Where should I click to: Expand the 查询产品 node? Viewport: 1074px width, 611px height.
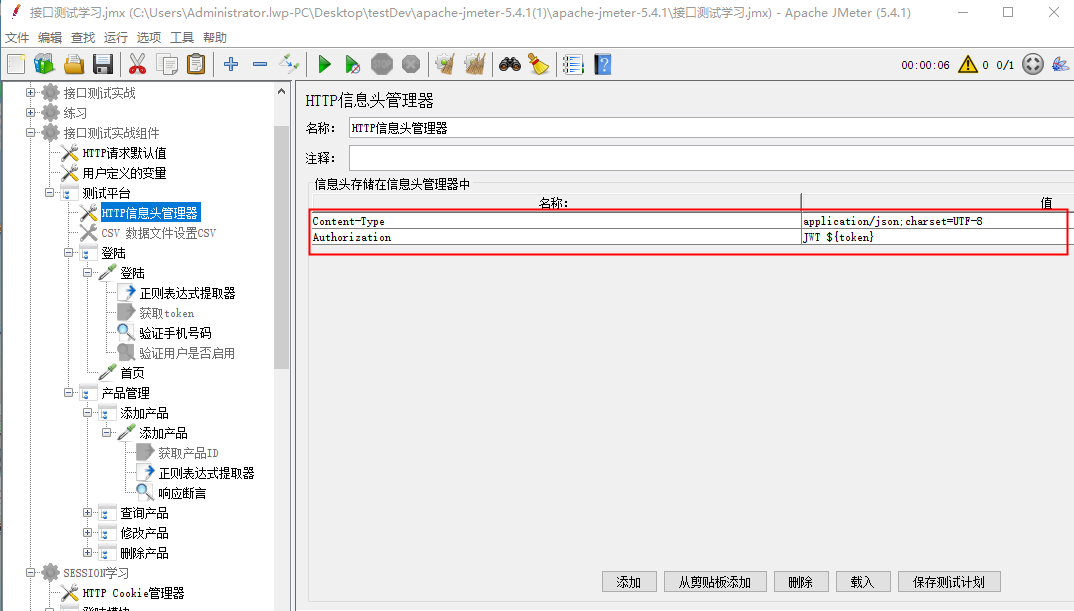point(88,512)
